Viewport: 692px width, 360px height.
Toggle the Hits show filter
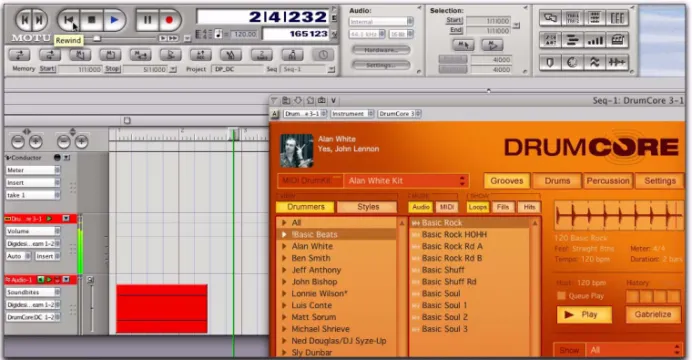tap(529, 207)
